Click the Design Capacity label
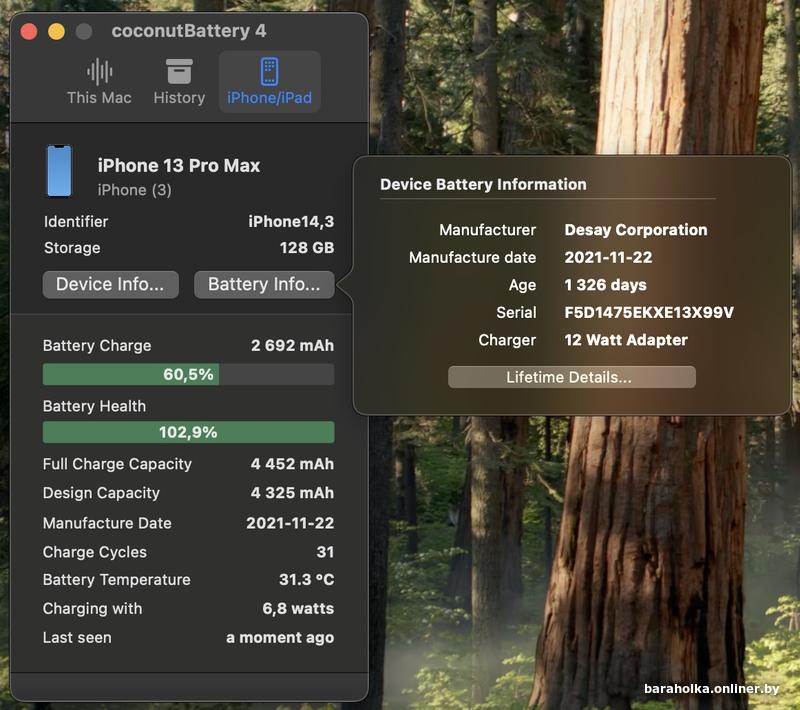Screen dimensions: 800x710 pos(101,493)
